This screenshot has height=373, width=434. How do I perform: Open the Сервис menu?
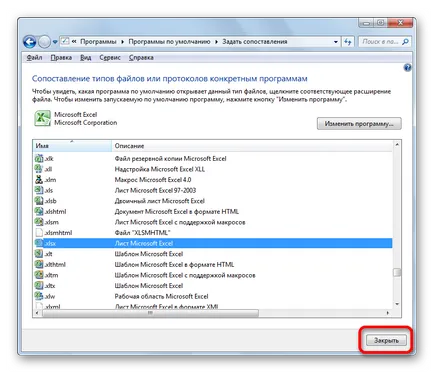tap(110, 58)
